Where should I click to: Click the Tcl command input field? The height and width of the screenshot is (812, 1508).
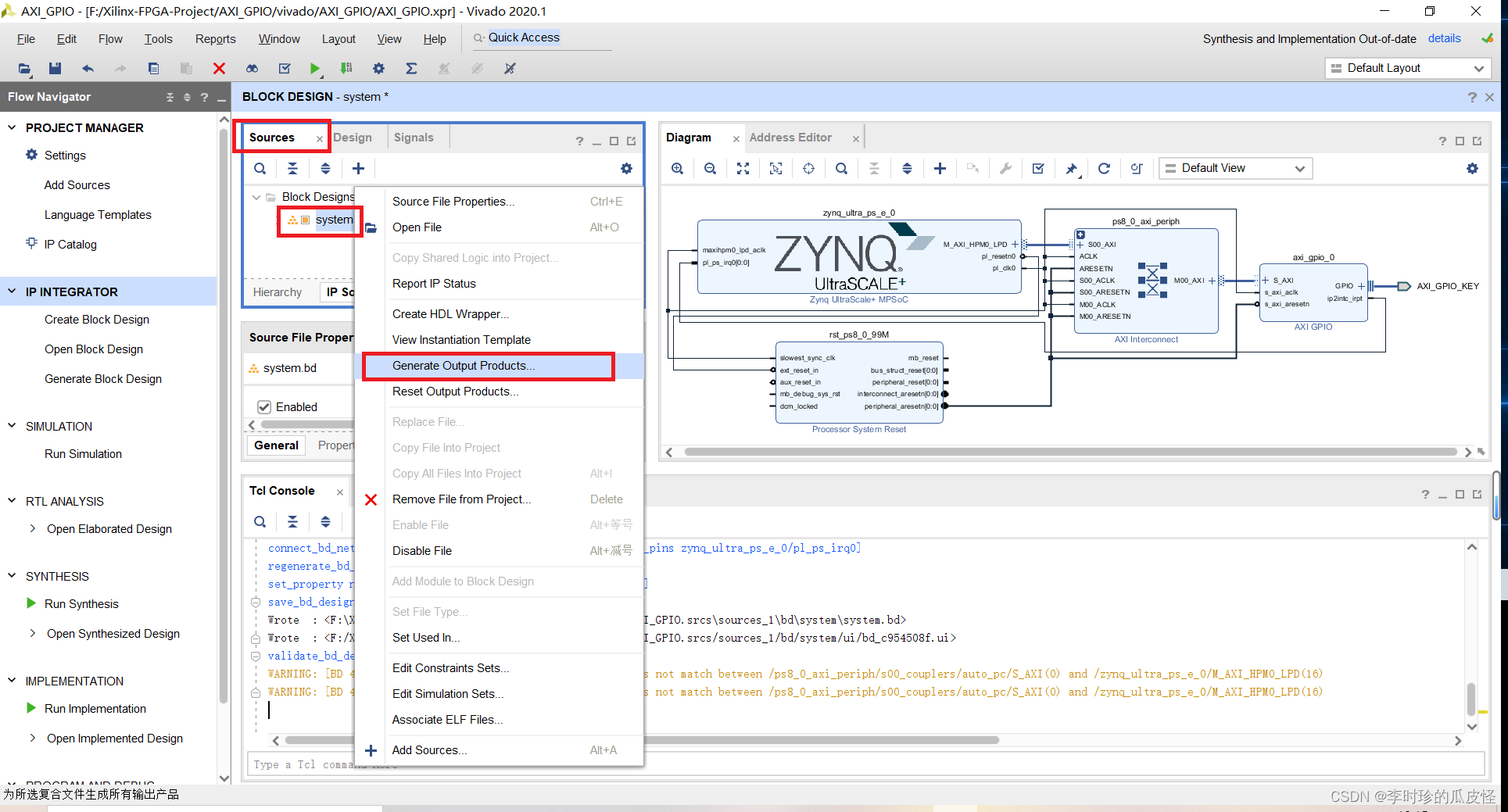point(866,764)
